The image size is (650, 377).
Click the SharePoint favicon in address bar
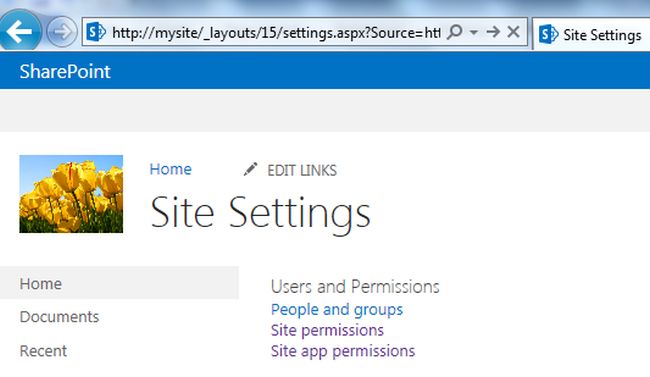tap(96, 32)
